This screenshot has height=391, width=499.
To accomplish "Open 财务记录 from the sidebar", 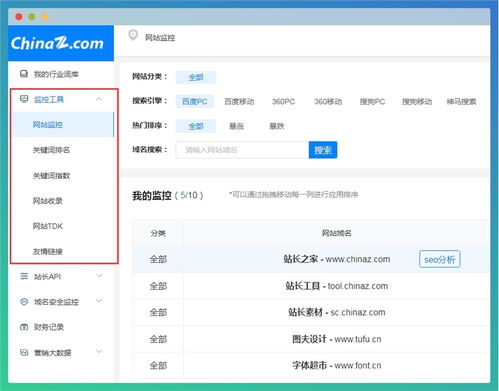I will tap(49, 327).
